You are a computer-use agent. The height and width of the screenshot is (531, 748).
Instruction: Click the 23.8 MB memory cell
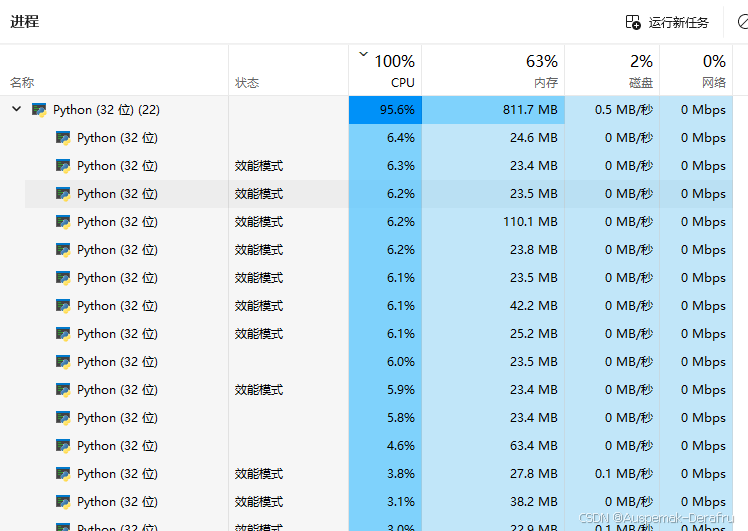(x=493, y=250)
